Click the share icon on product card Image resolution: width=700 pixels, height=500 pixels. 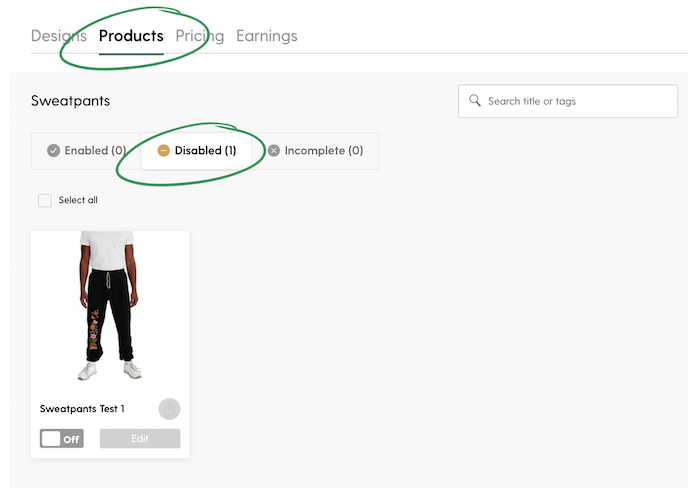click(x=169, y=409)
